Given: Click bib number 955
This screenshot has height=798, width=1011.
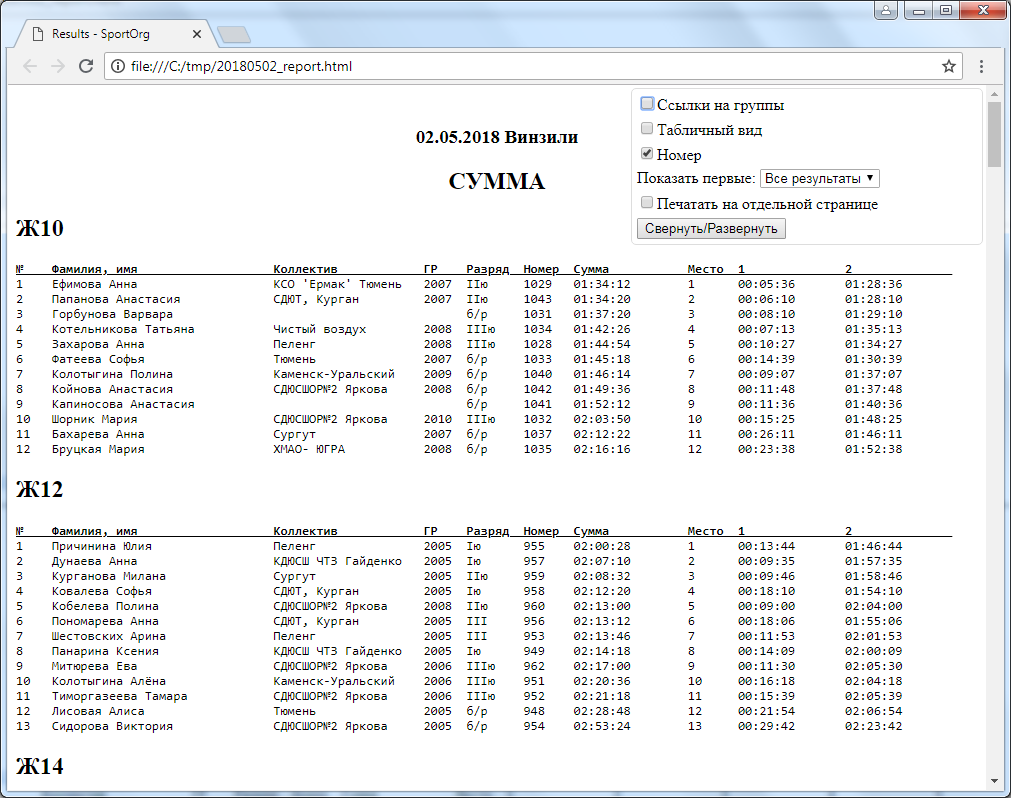Looking at the screenshot, I should pos(534,546).
